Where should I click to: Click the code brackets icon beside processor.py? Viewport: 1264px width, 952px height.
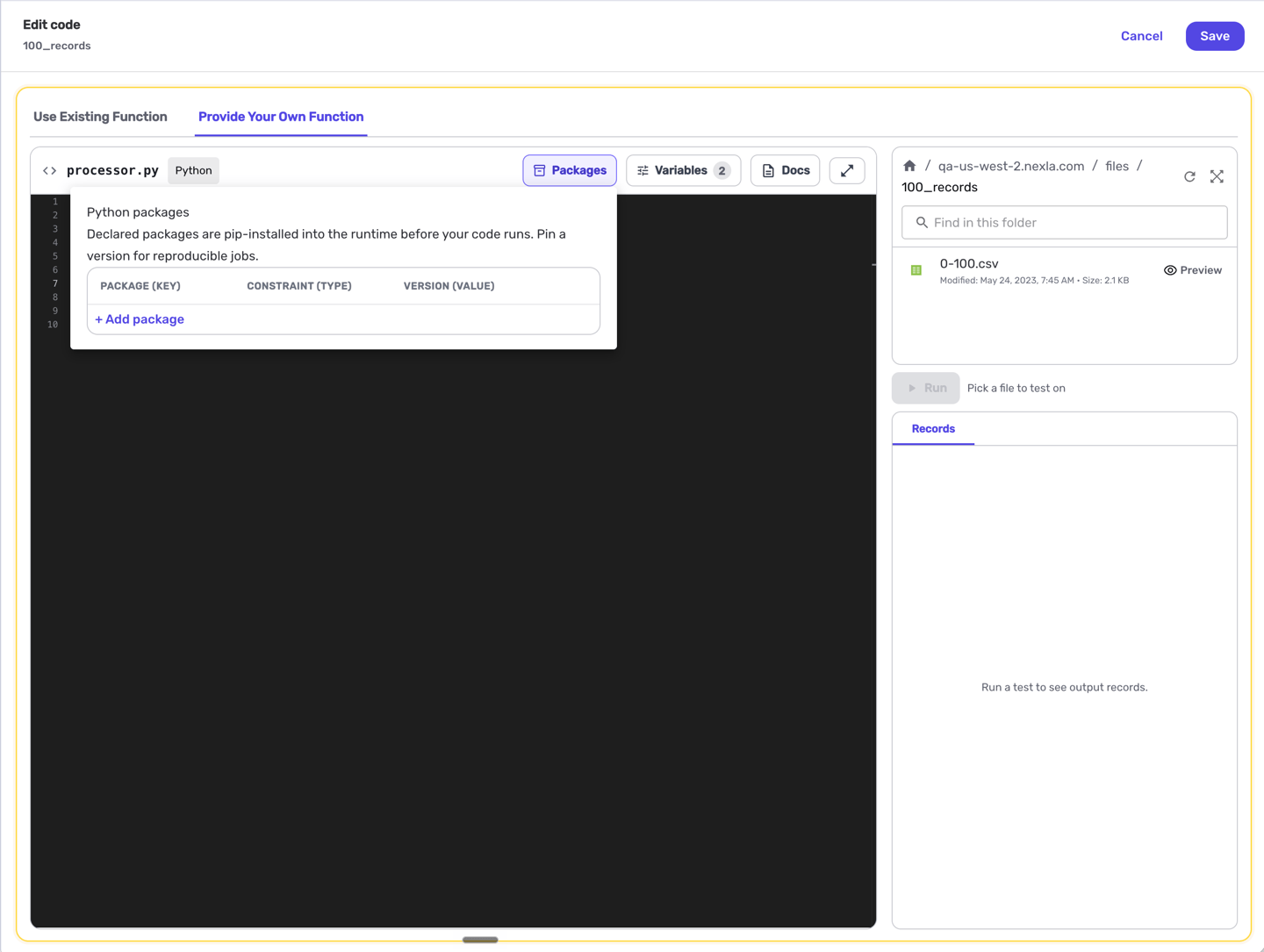tap(50, 170)
